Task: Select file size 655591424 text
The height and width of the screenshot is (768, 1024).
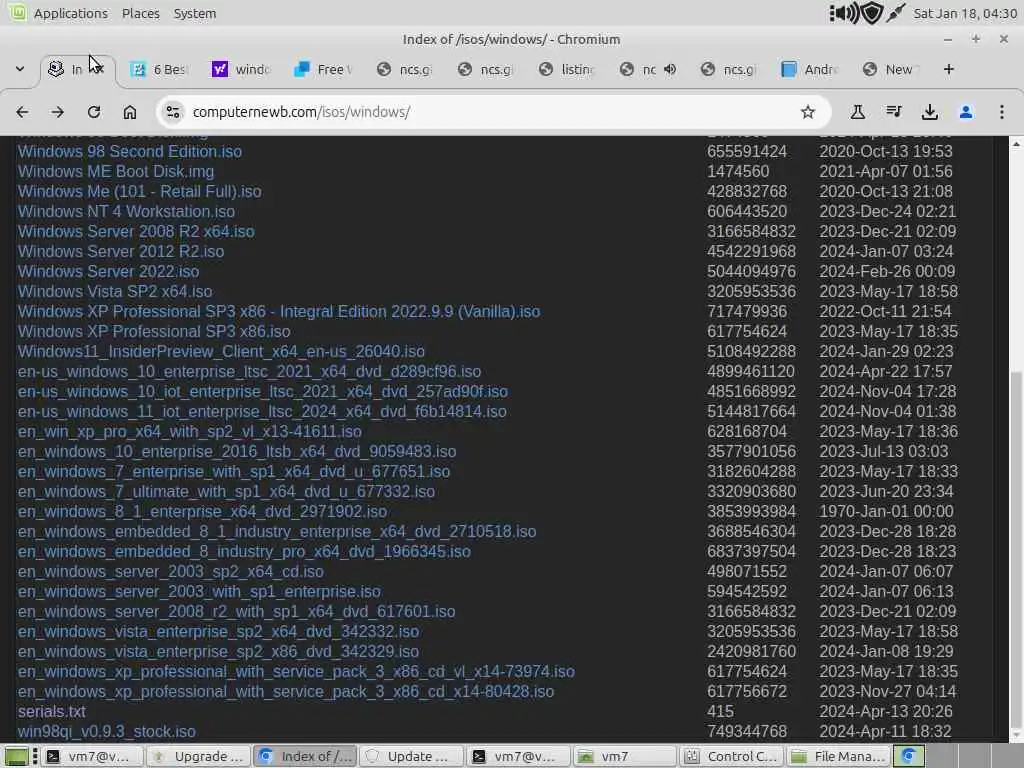Action: 746,152
